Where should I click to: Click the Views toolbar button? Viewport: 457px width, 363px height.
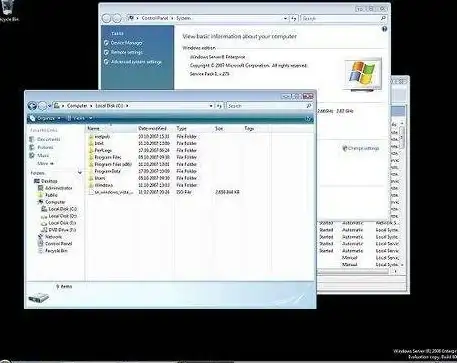[x=76, y=118]
